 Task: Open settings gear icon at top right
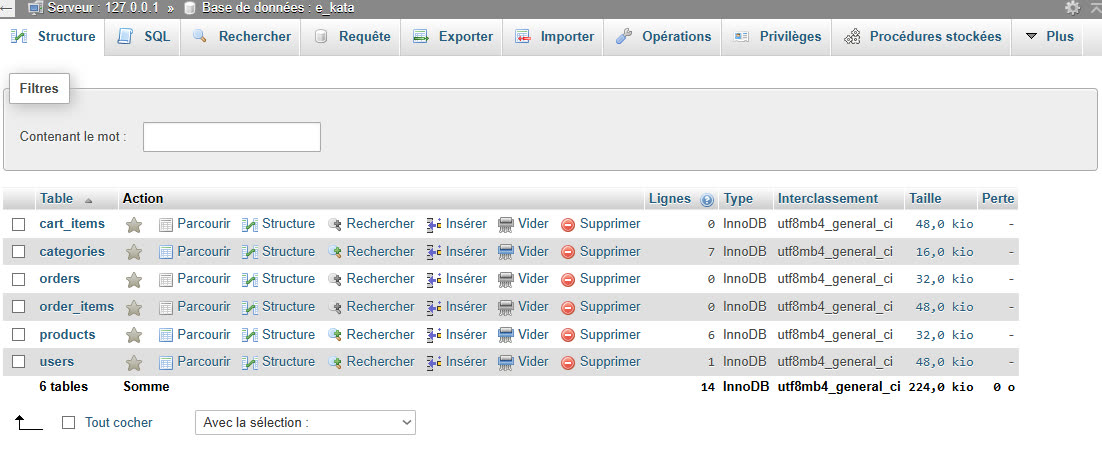pos(1072,8)
